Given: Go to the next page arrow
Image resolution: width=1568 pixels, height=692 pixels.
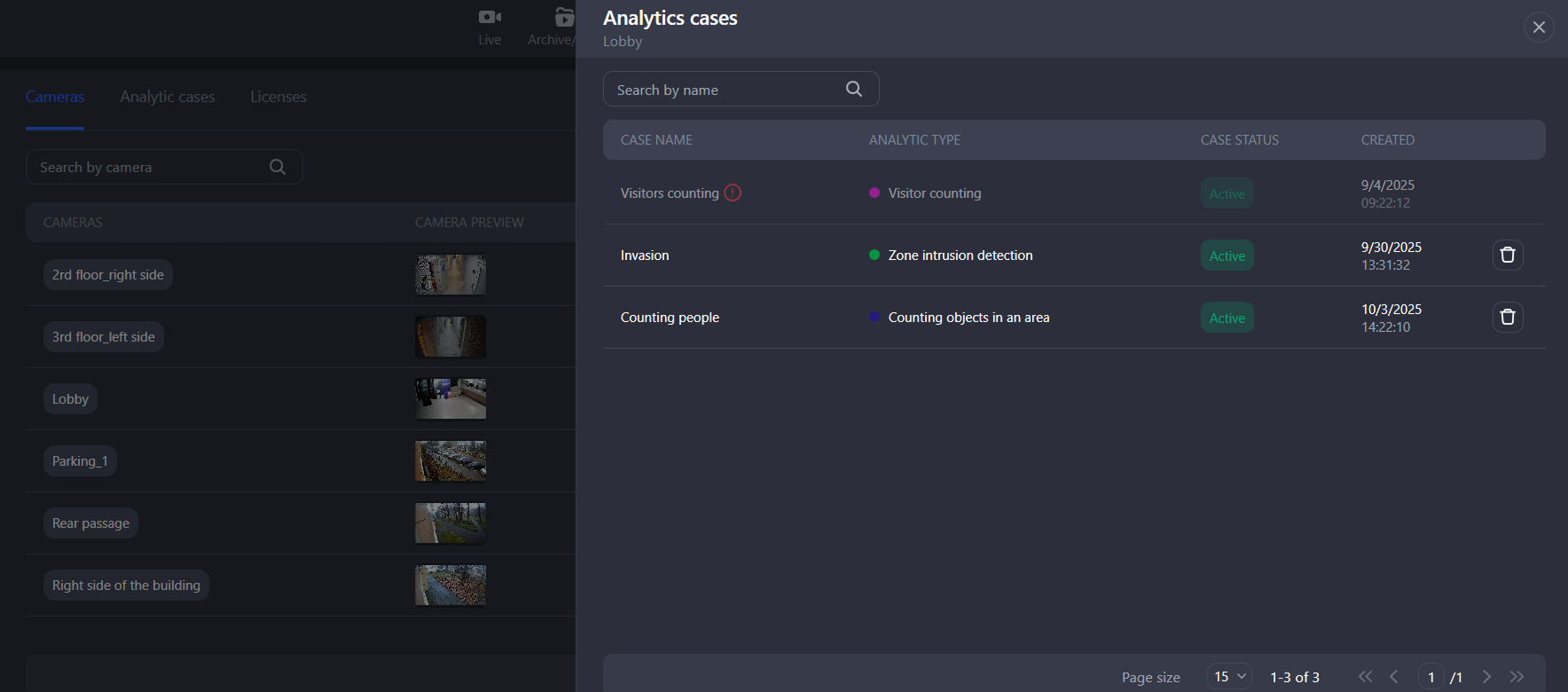Looking at the screenshot, I should pyautogui.click(x=1487, y=677).
